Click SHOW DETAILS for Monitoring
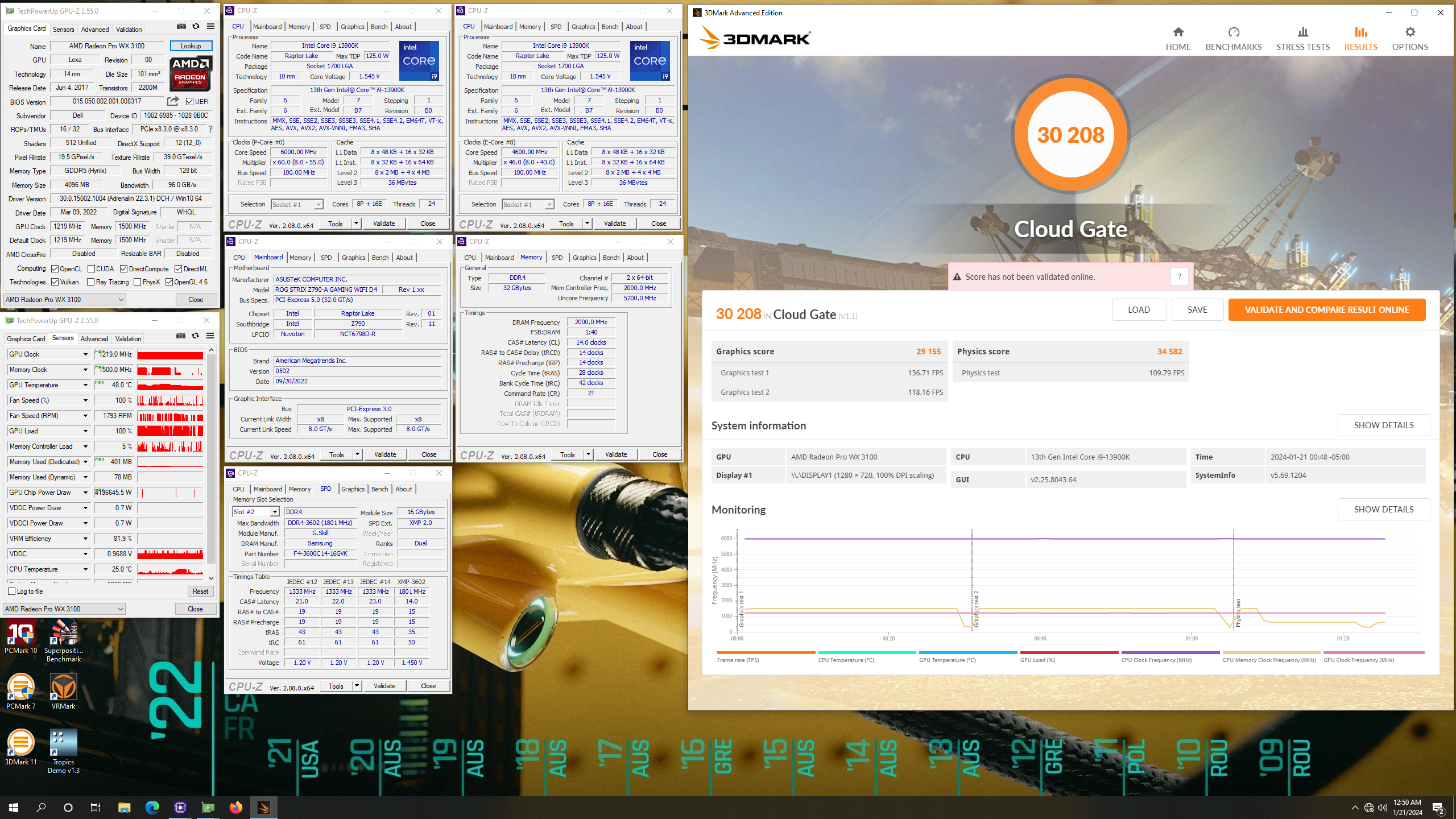Image resolution: width=1456 pixels, height=819 pixels. tap(1383, 510)
